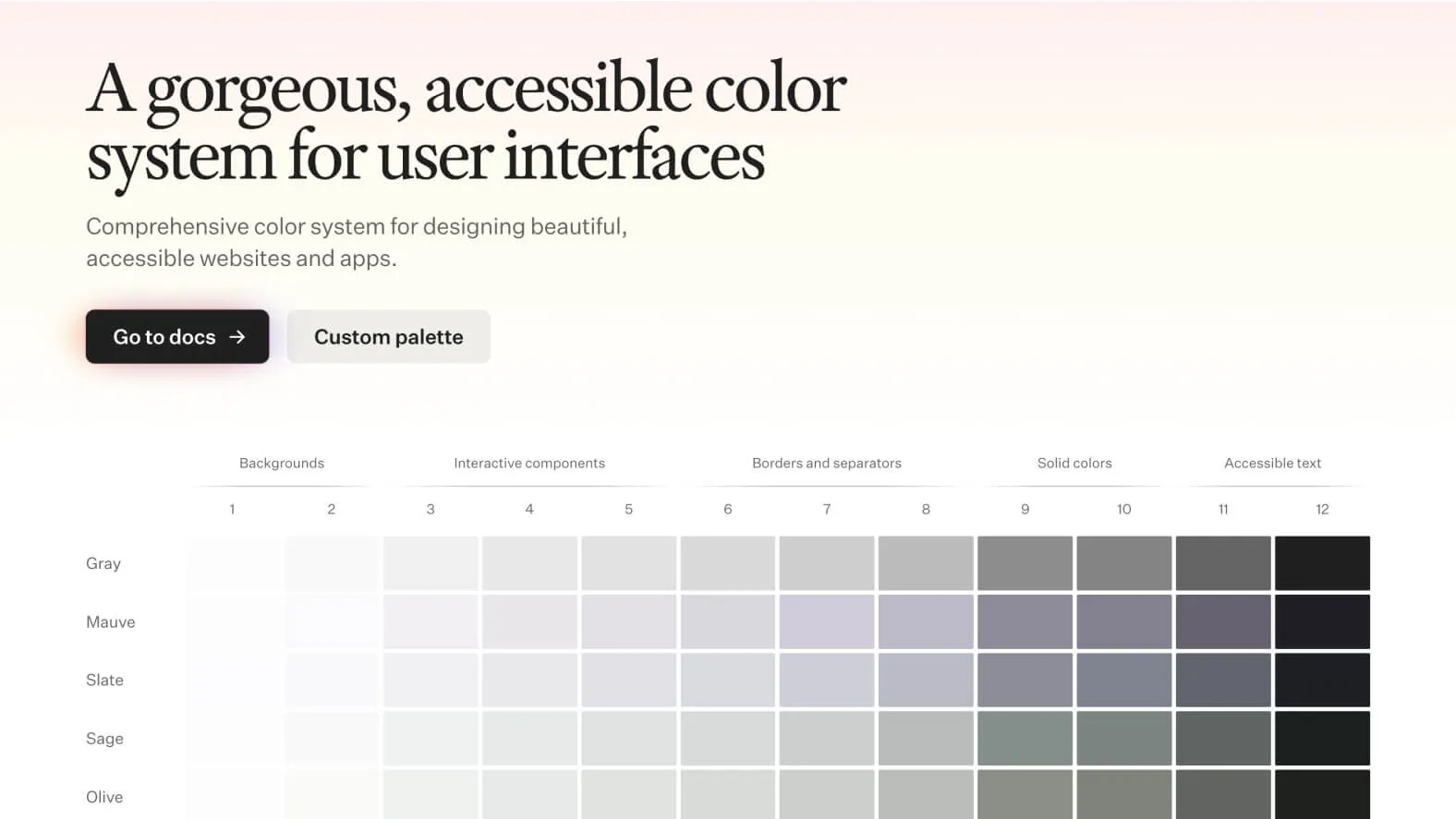Choose the Sage step 8 swatch
The image size is (1456, 819).
point(926,739)
